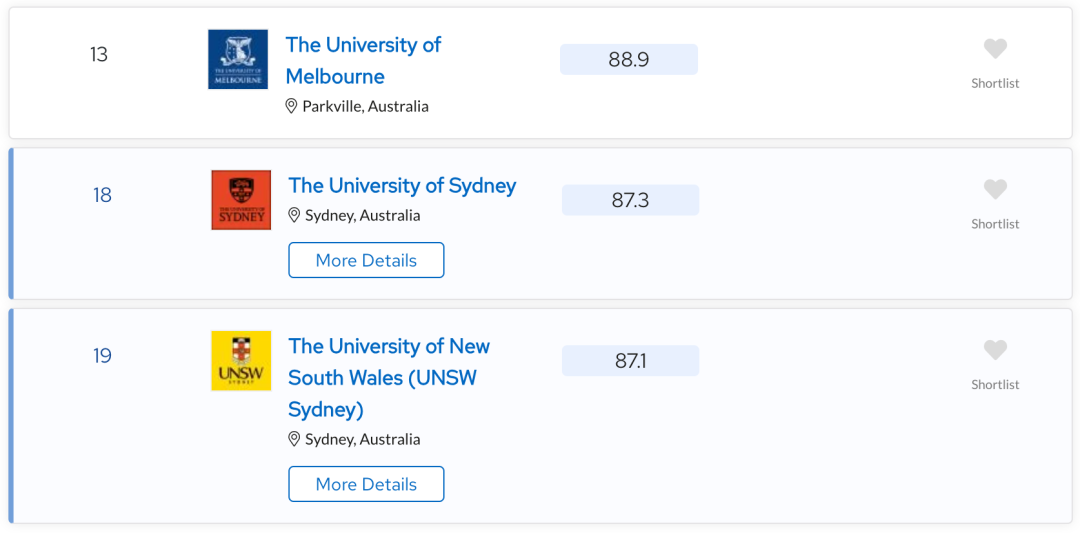Select the 87.1 score box
The image size is (1080, 533).
pos(630,361)
